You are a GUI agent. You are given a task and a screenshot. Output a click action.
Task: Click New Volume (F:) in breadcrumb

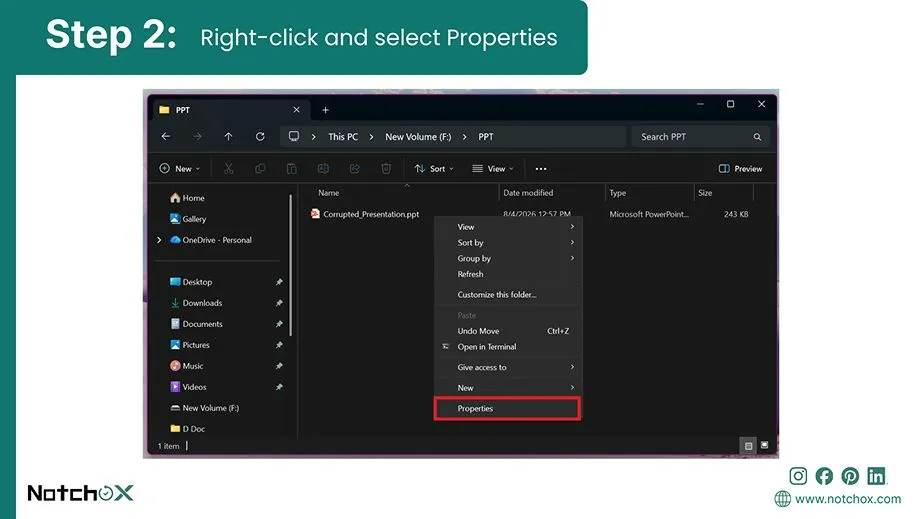(418, 137)
